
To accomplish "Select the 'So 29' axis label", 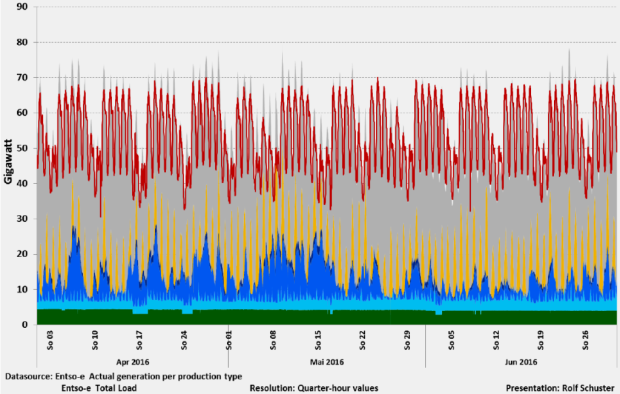I will coord(407,340).
